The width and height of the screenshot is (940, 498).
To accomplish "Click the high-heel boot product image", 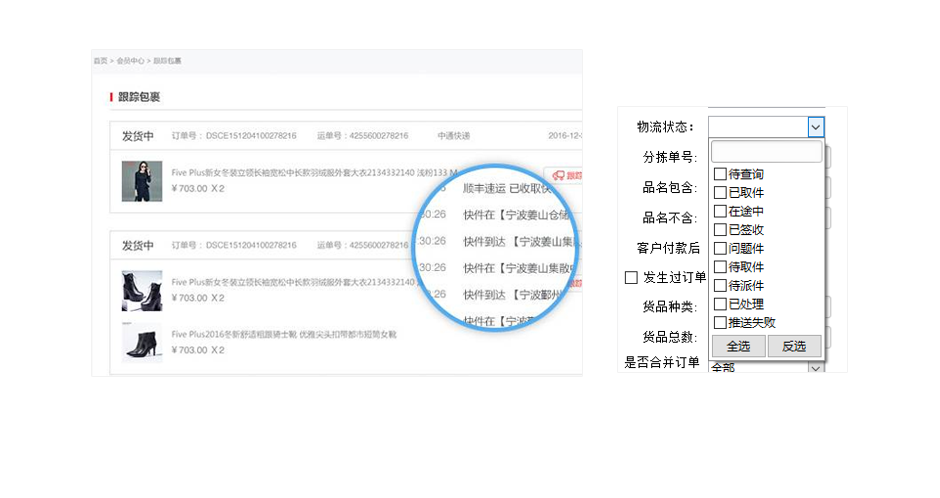I will 141,342.
